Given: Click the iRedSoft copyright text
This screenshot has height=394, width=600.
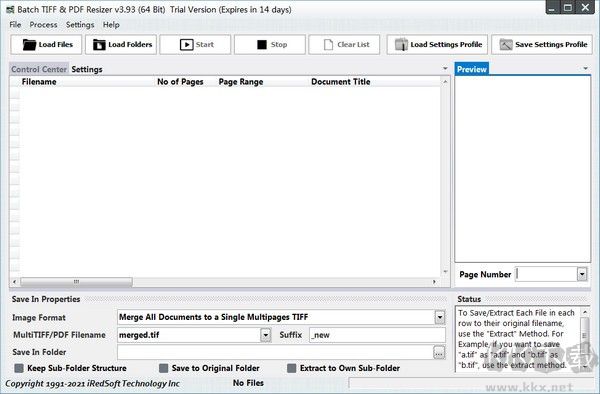Looking at the screenshot, I should [92, 383].
